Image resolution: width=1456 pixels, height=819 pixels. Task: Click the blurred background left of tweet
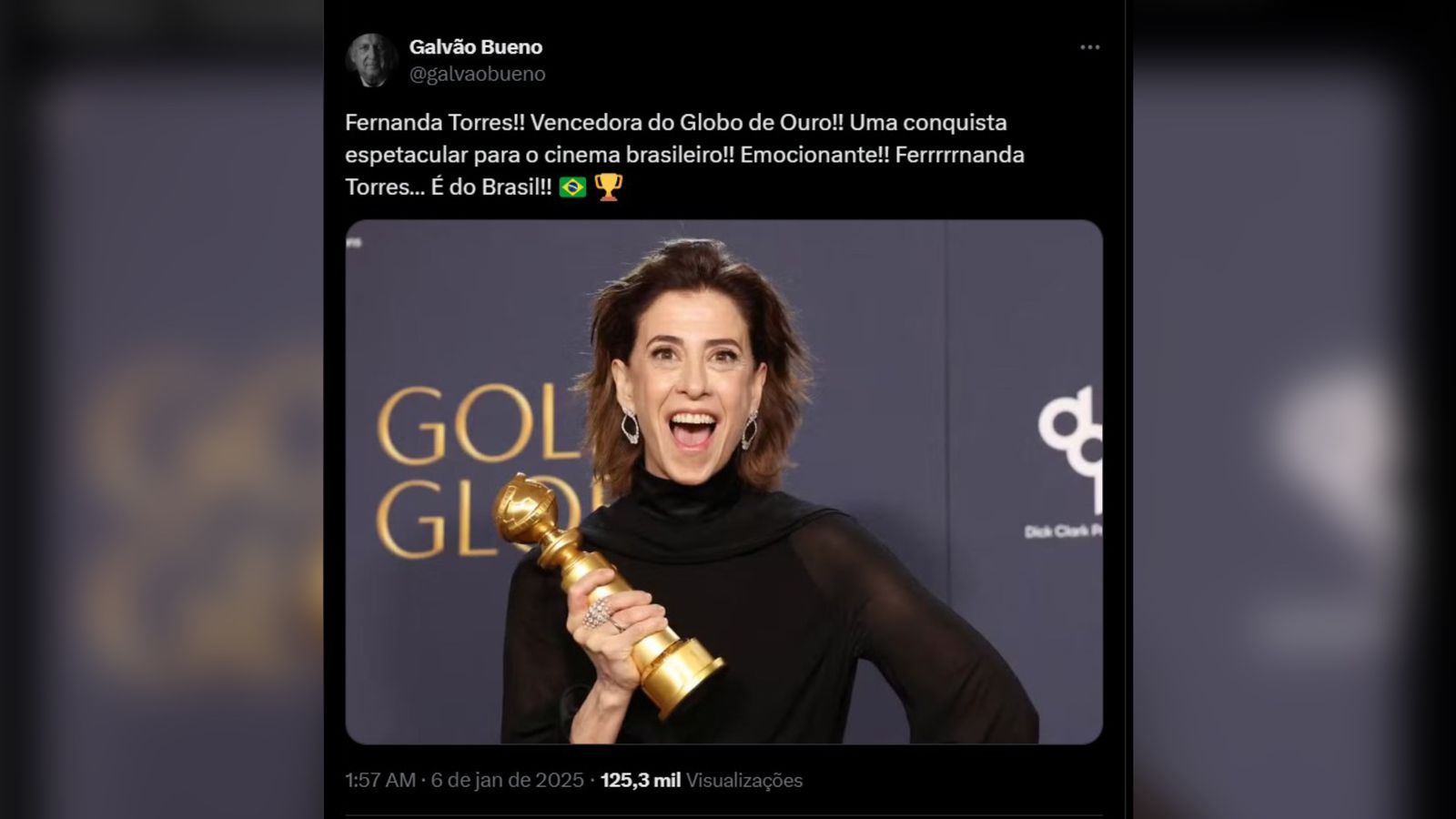point(162,409)
